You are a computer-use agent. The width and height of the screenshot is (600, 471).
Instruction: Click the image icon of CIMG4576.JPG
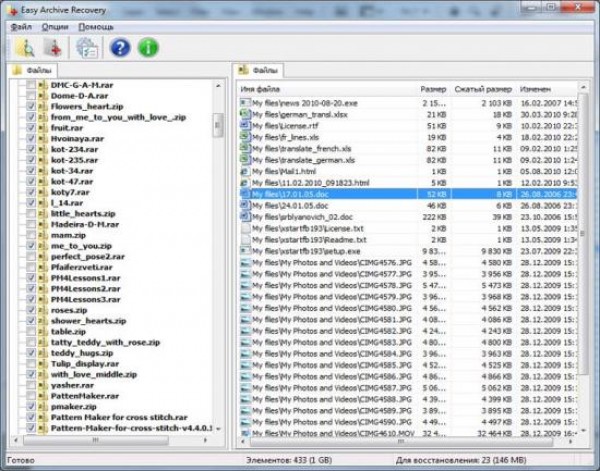point(245,262)
